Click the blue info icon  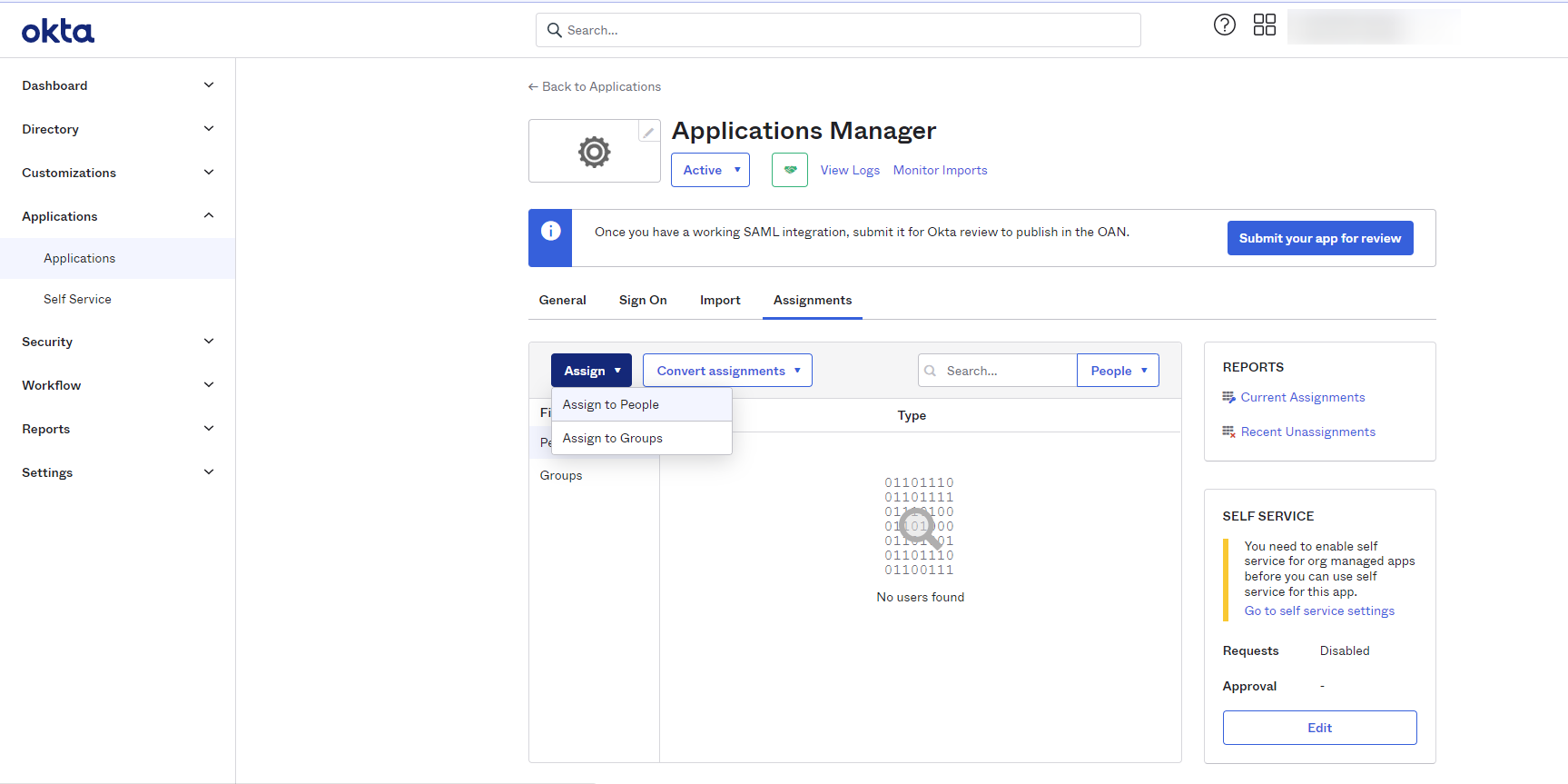pyautogui.click(x=550, y=232)
